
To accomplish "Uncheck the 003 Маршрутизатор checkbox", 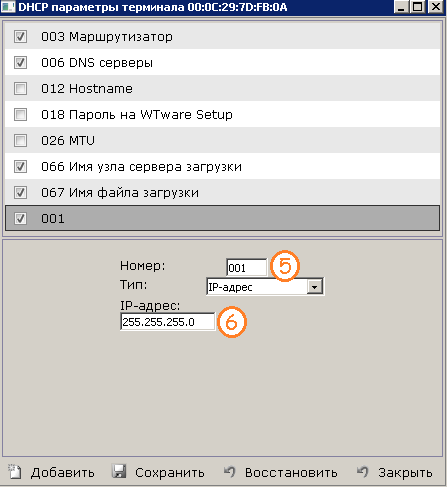I will click(20, 37).
